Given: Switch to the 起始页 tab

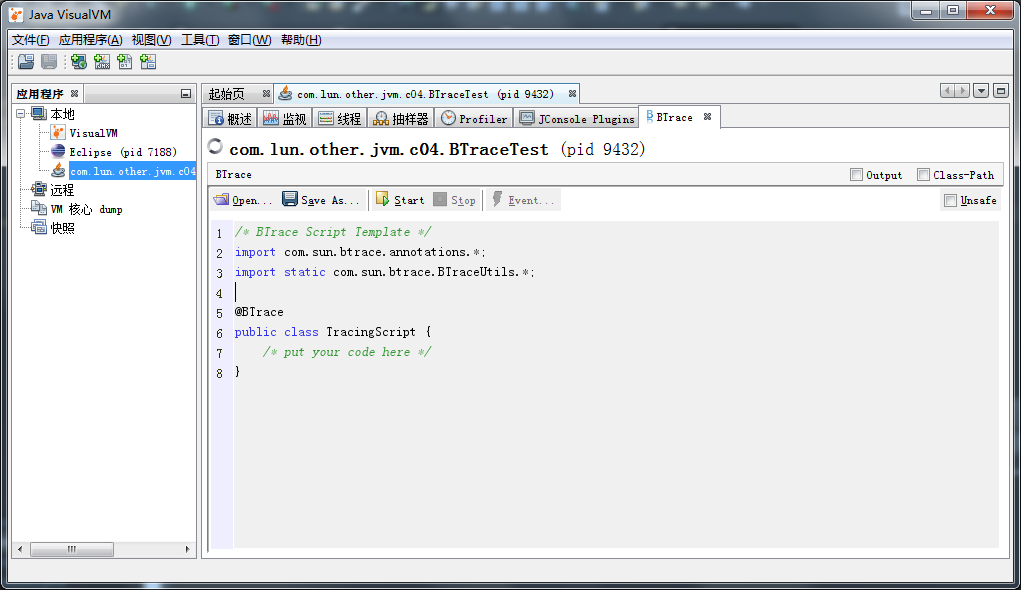Looking at the screenshot, I should click(227, 94).
